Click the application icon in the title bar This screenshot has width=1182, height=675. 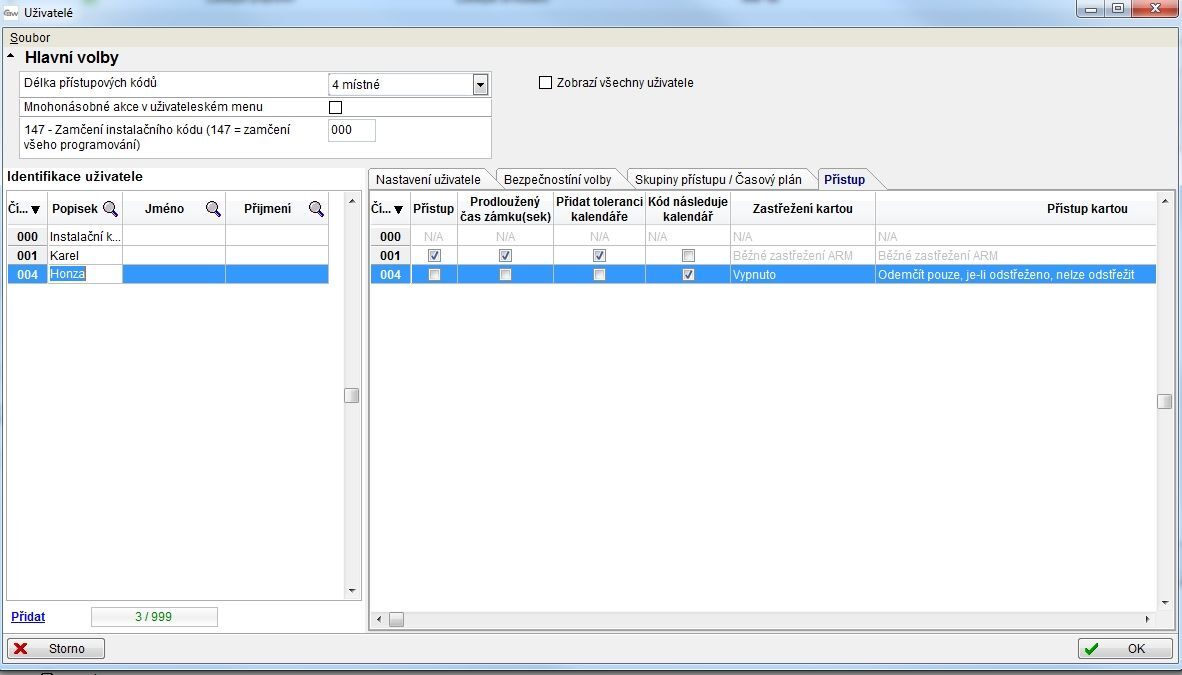coord(11,13)
